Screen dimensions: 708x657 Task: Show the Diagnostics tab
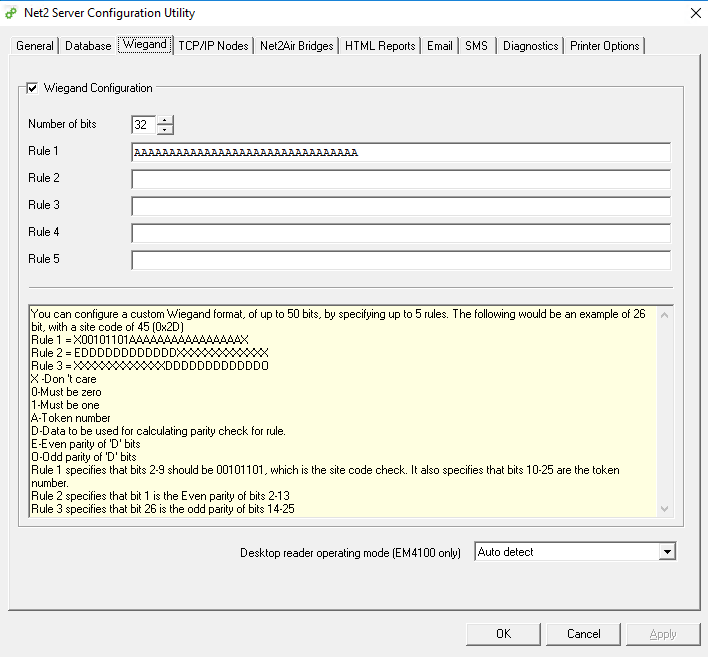point(531,46)
